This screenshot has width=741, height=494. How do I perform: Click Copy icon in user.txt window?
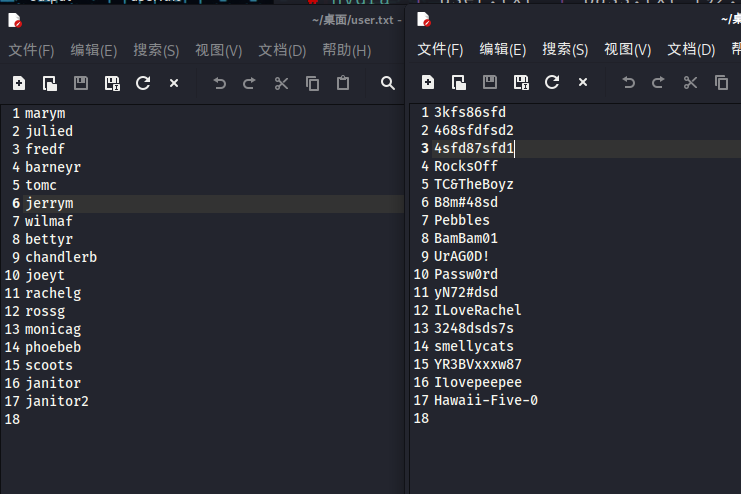point(312,84)
